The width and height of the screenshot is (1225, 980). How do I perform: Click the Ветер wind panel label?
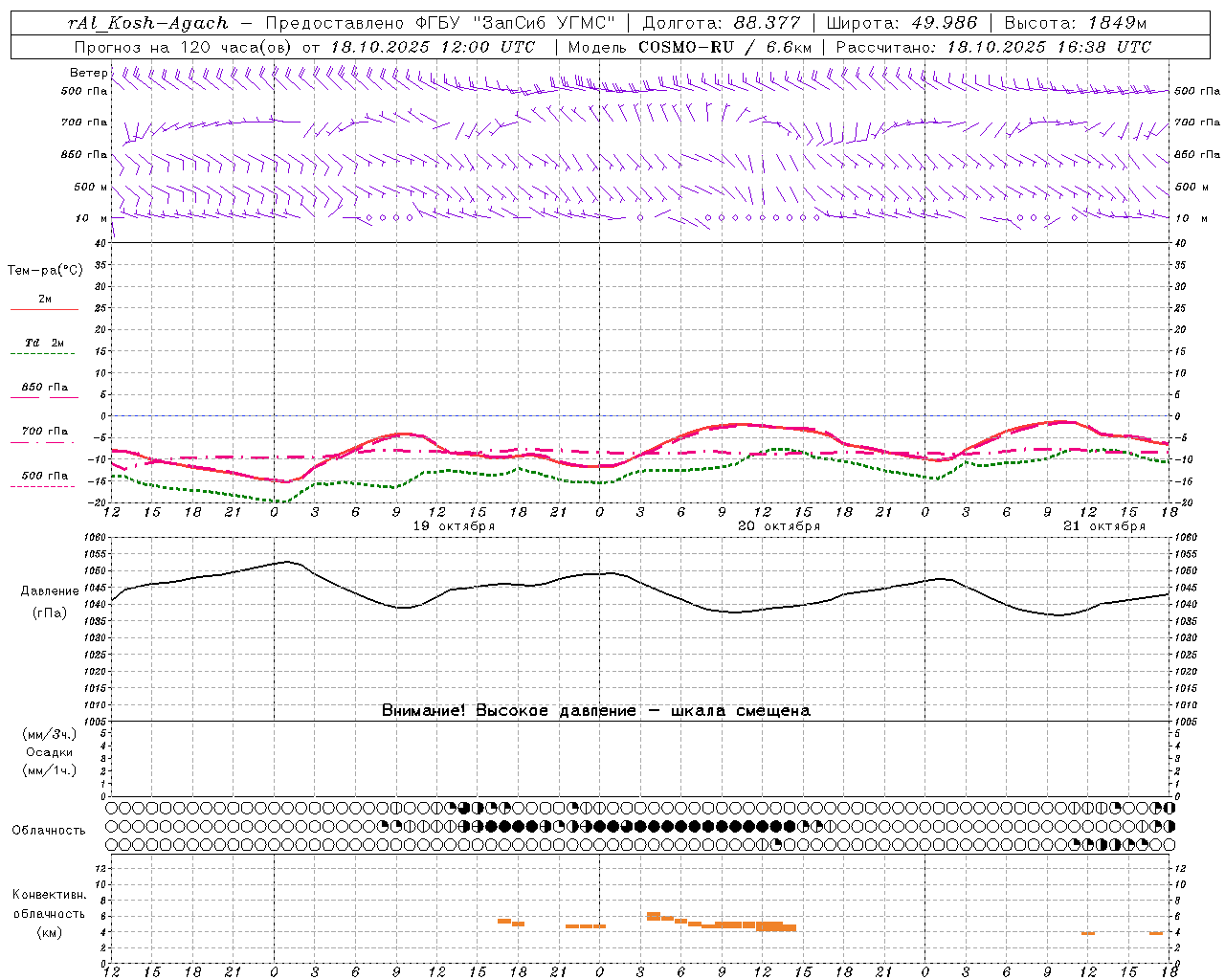[89, 73]
